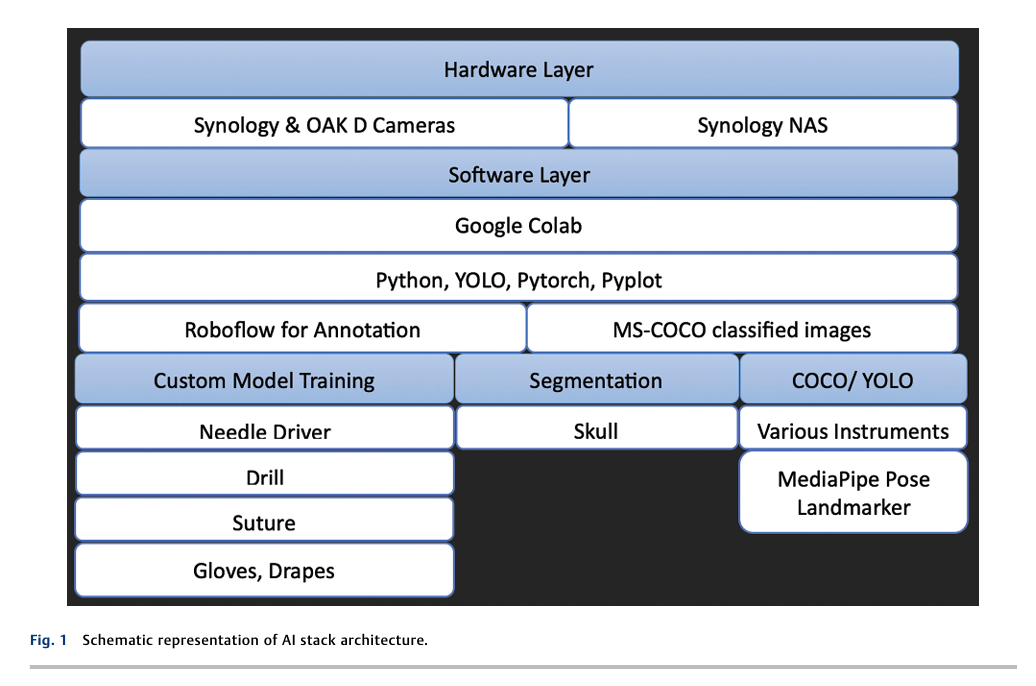Viewport: 1036px width, 686px height.
Task: Click the Software Layer header box
Action: 519,174
